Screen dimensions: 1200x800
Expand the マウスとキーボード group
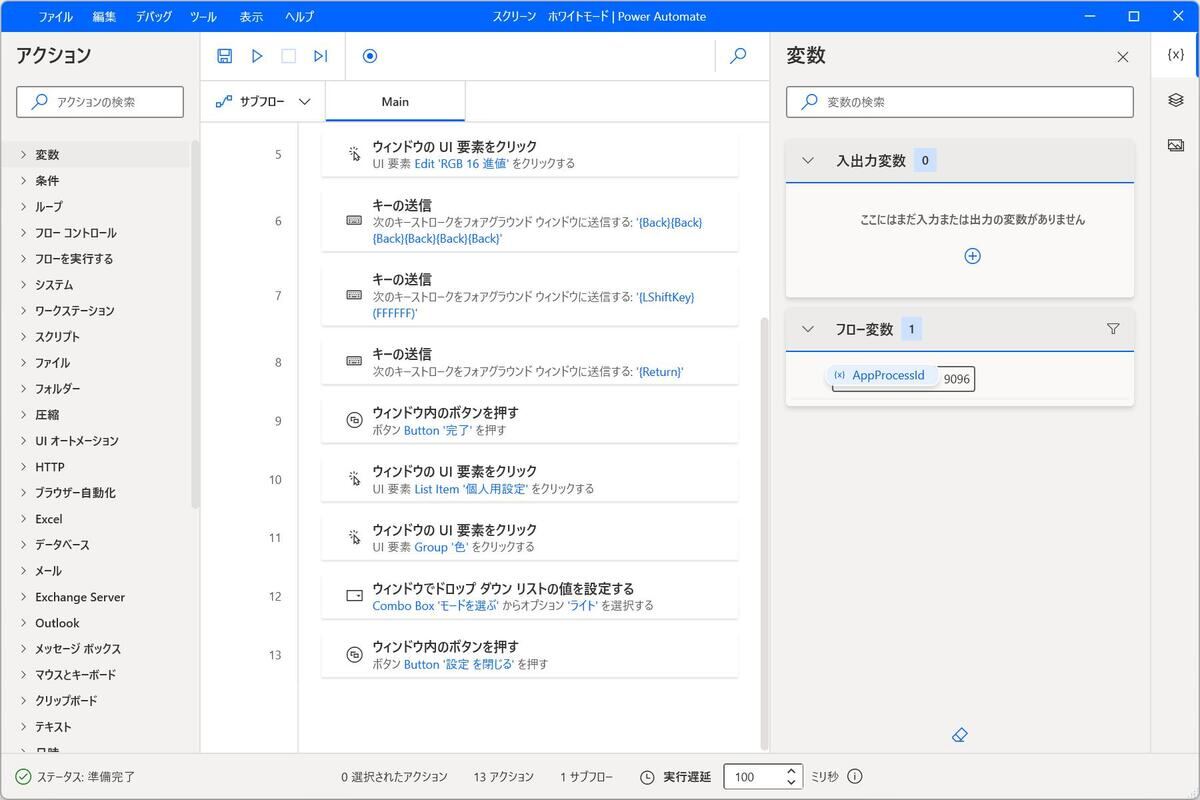point(23,675)
